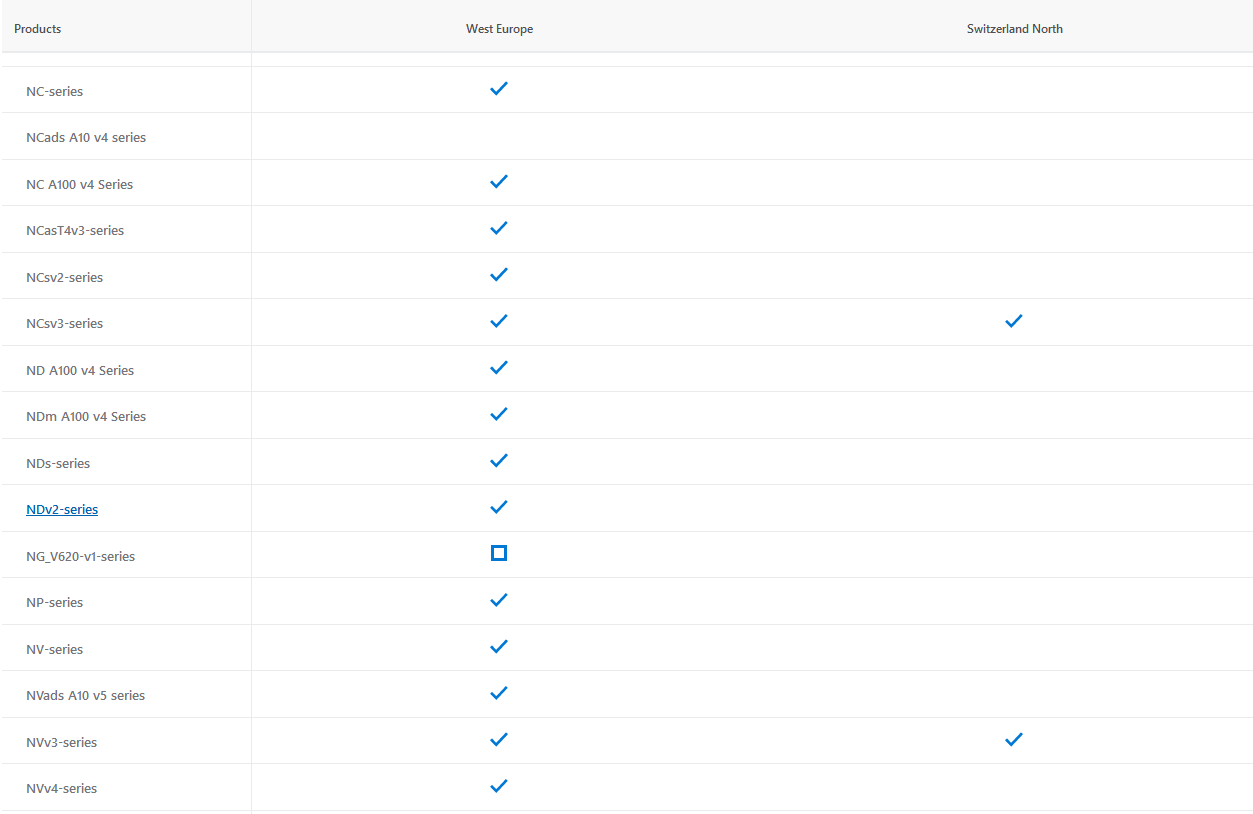The width and height of the screenshot is (1253, 814).
Task: Click the NDs-series West Europe checkmark
Action: pos(499,460)
